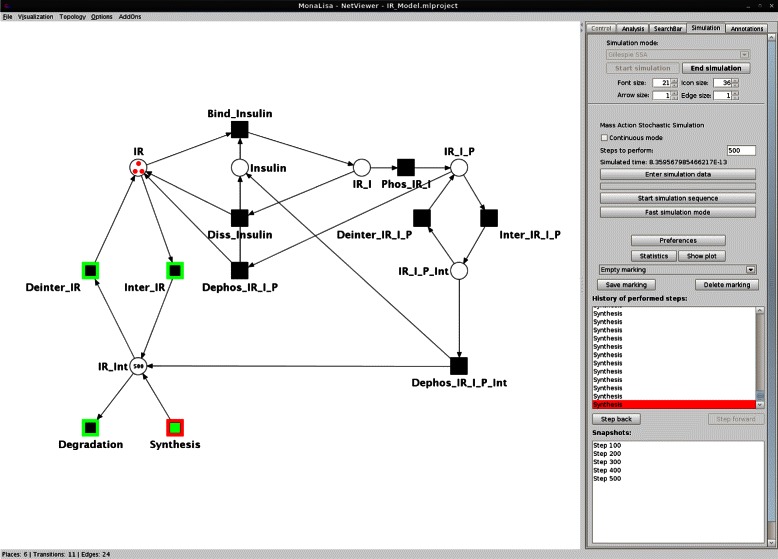
Task: Click the IR_Int place node
Action: click(x=140, y=366)
